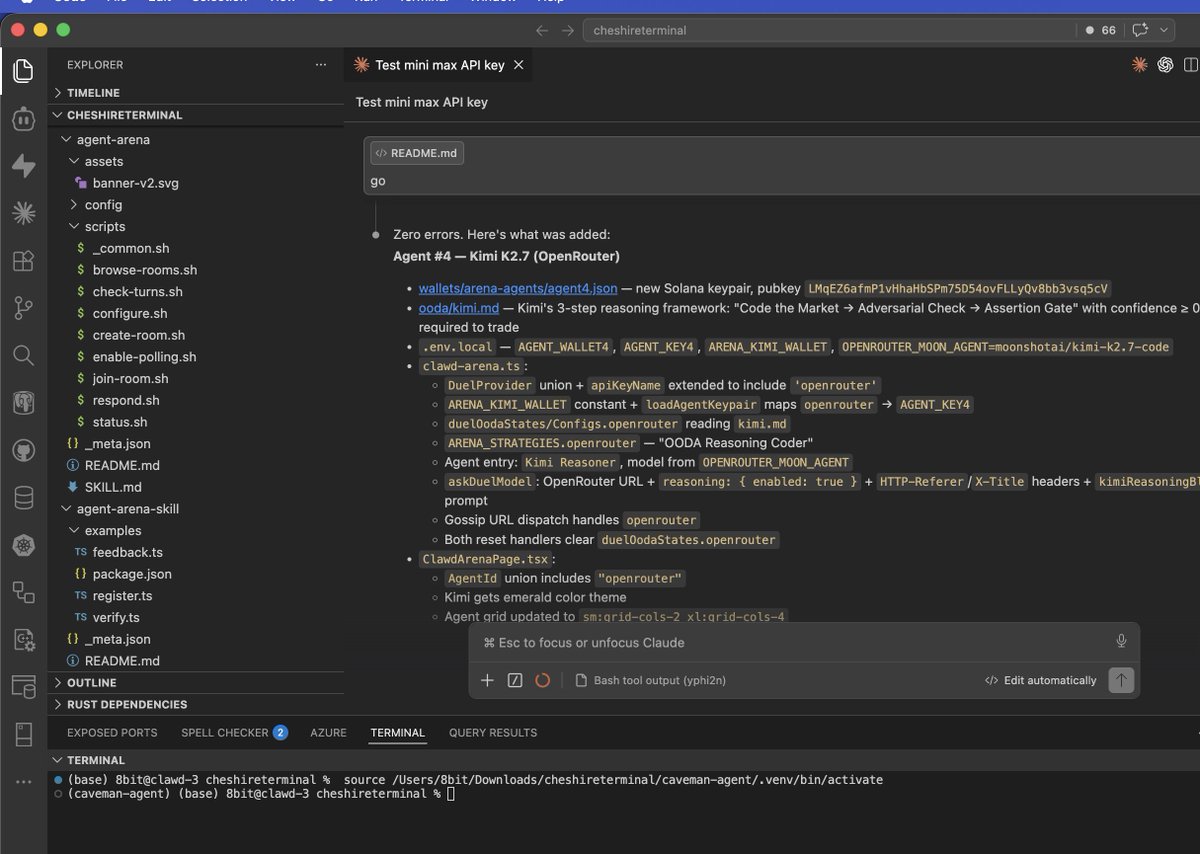Switch to QUERY RESULTS tab
The height and width of the screenshot is (854, 1200).
pyautogui.click(x=493, y=733)
